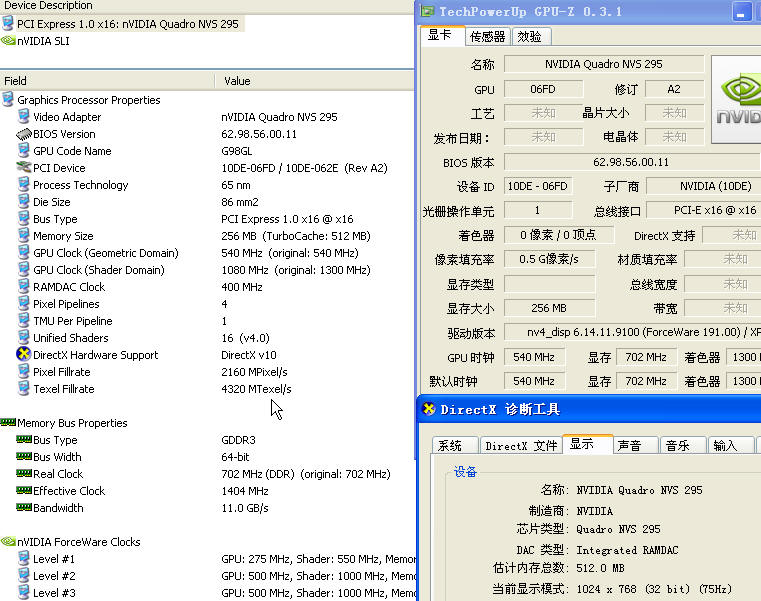Image resolution: width=761 pixels, height=601 pixels.
Task: Click the Real Clock memory icon
Action: click(24, 473)
